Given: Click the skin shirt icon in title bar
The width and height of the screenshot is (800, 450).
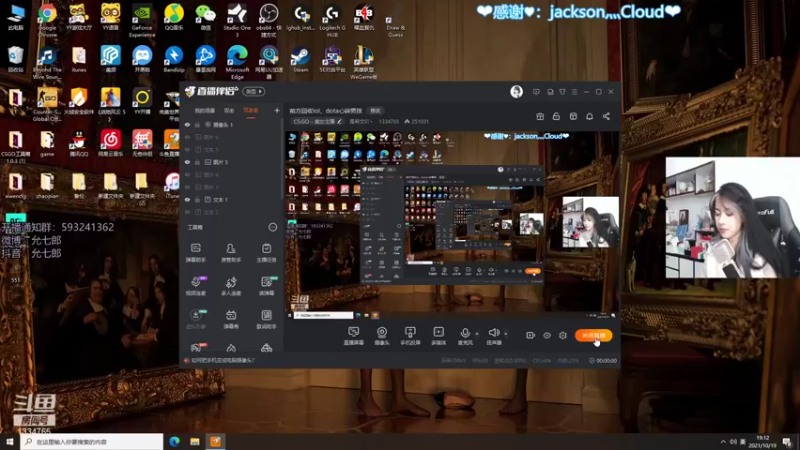Looking at the screenshot, I should 562,92.
